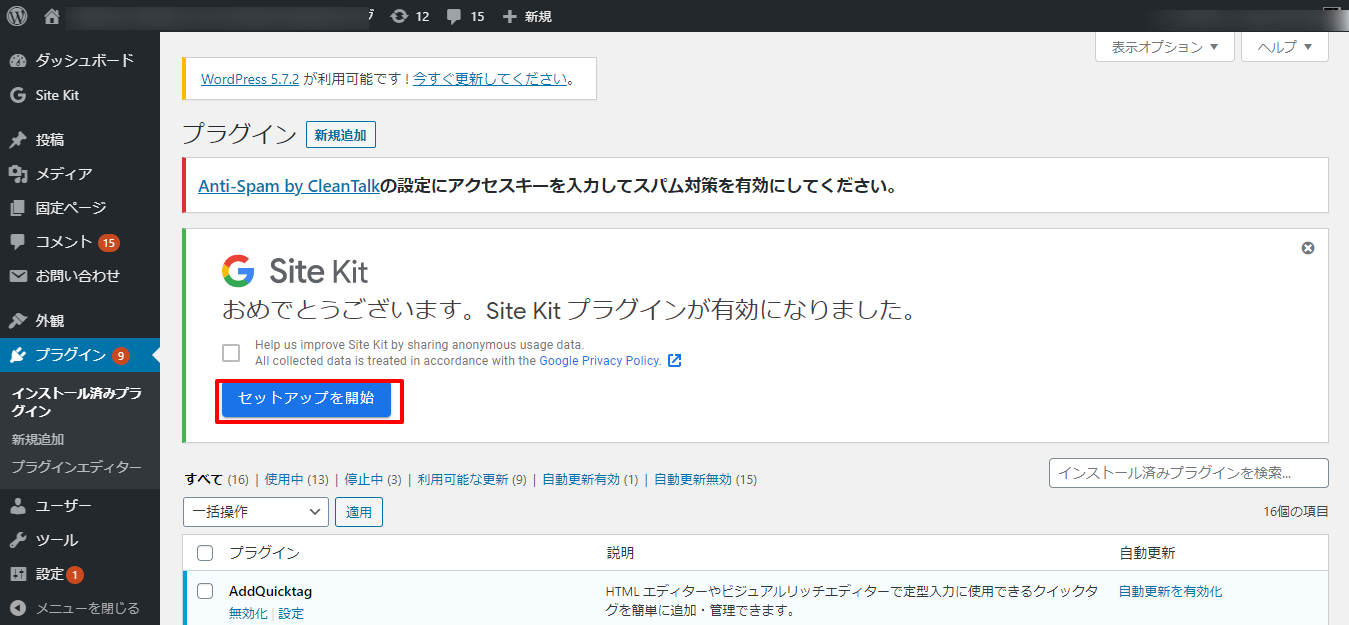
Task: Click 適用 apply button
Action: pos(359,512)
